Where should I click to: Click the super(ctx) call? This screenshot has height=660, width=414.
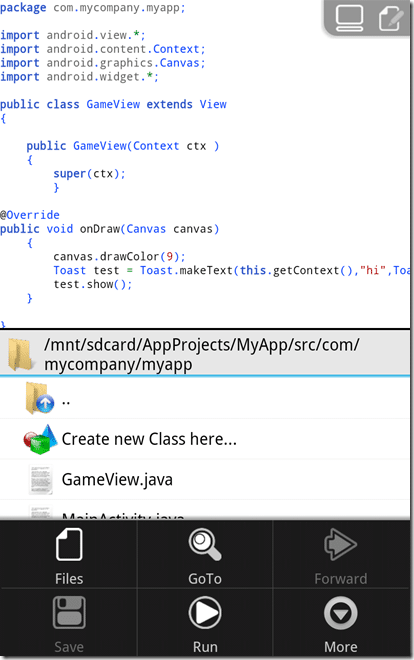89,173
